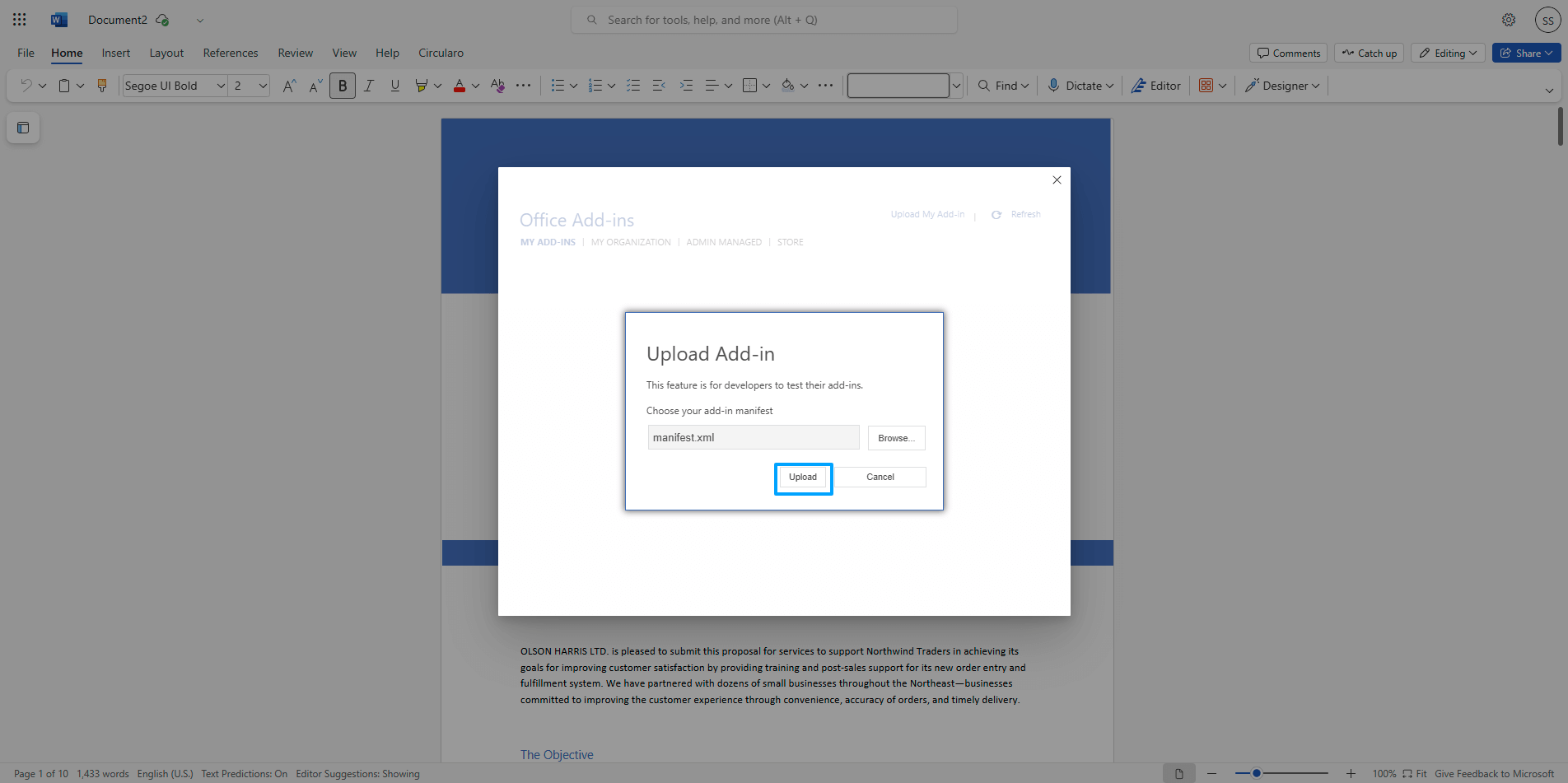This screenshot has width=1568, height=783.
Task: Click the grow font size icon
Action: [289, 86]
